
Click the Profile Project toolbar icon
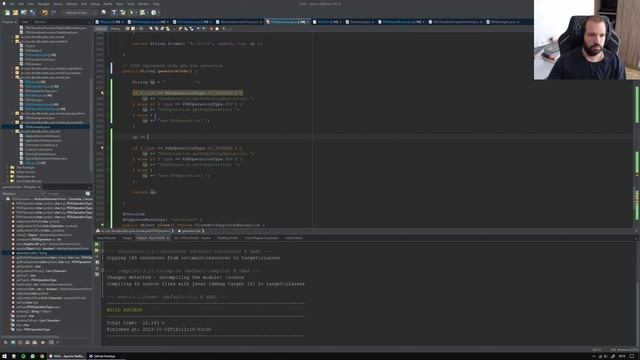pos(153,13)
